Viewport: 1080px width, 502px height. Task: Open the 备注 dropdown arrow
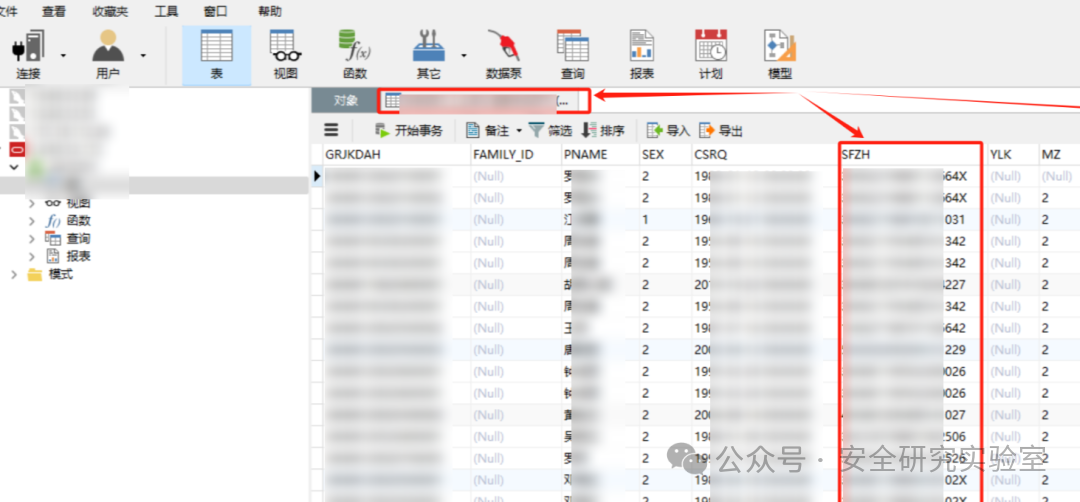pyautogui.click(x=519, y=131)
